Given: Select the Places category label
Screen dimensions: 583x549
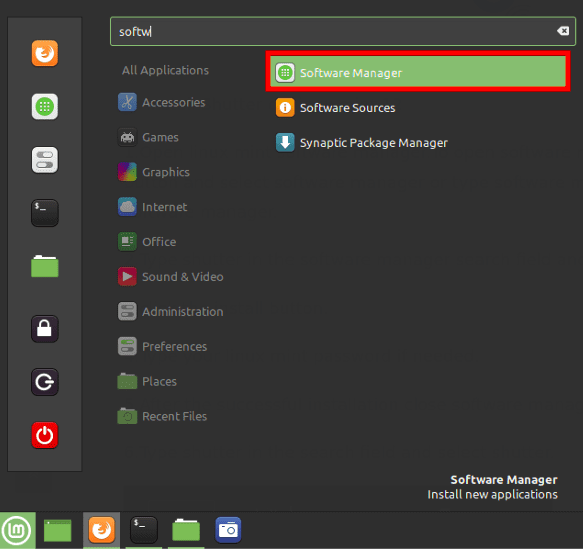Looking at the screenshot, I should [160, 381].
